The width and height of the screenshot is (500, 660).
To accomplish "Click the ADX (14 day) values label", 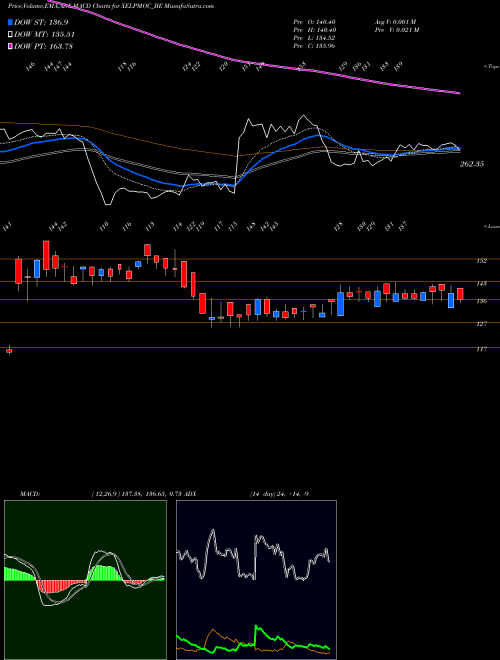I will point(279,494).
